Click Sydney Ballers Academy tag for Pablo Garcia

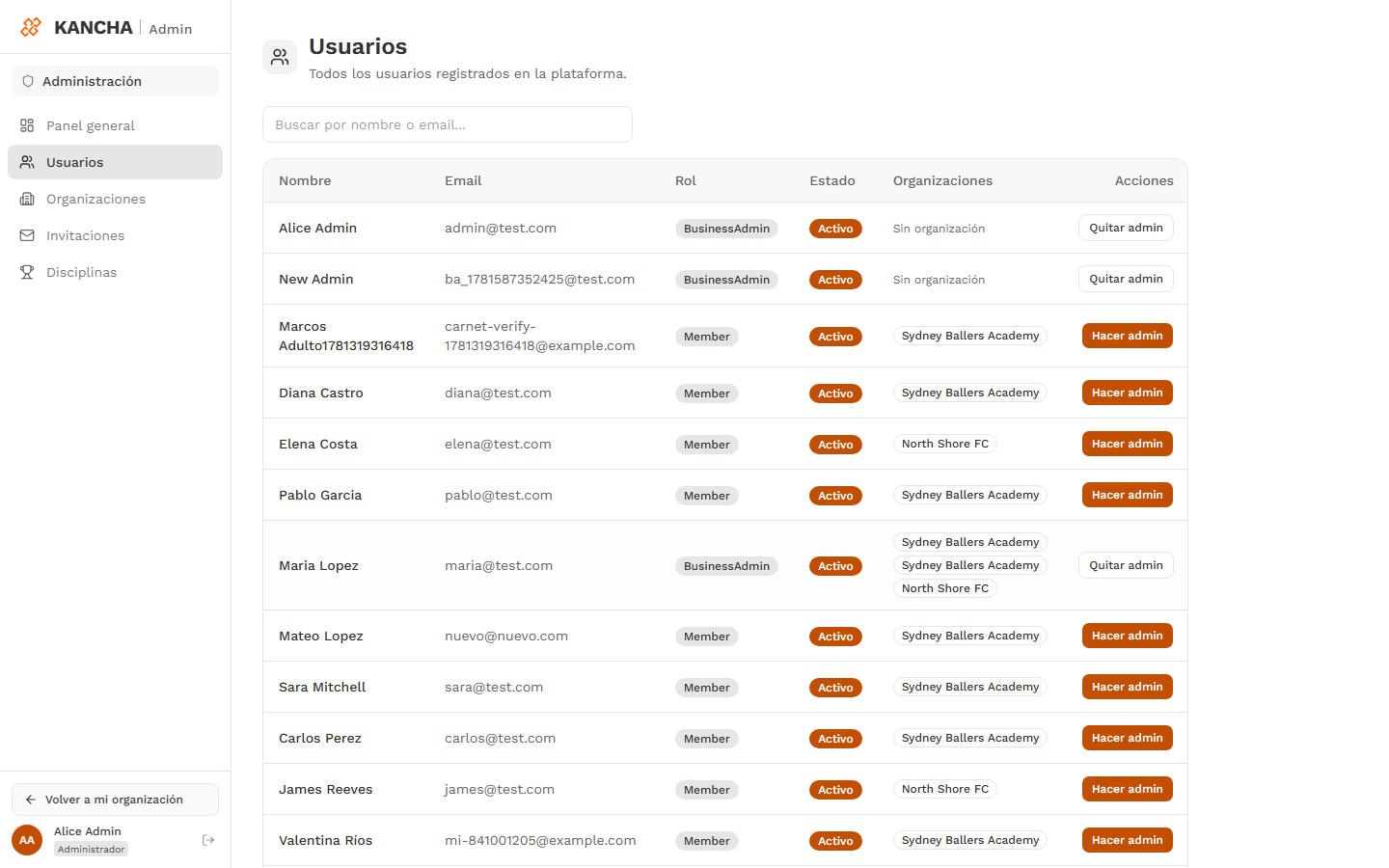point(970,495)
